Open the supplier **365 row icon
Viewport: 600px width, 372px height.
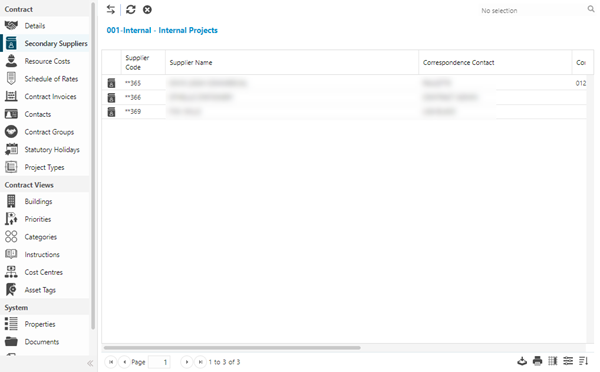(111, 83)
